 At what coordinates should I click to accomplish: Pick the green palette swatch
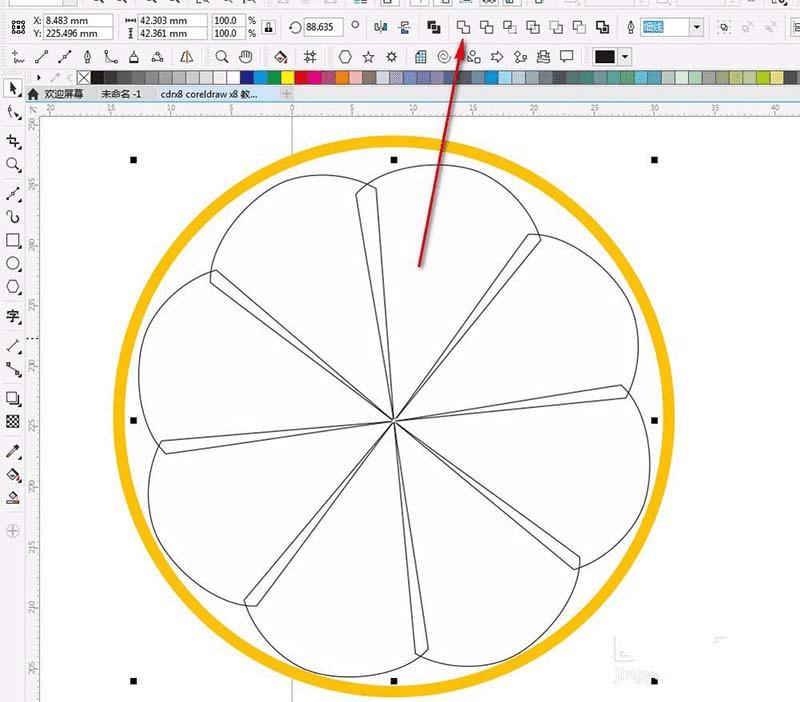(x=274, y=78)
